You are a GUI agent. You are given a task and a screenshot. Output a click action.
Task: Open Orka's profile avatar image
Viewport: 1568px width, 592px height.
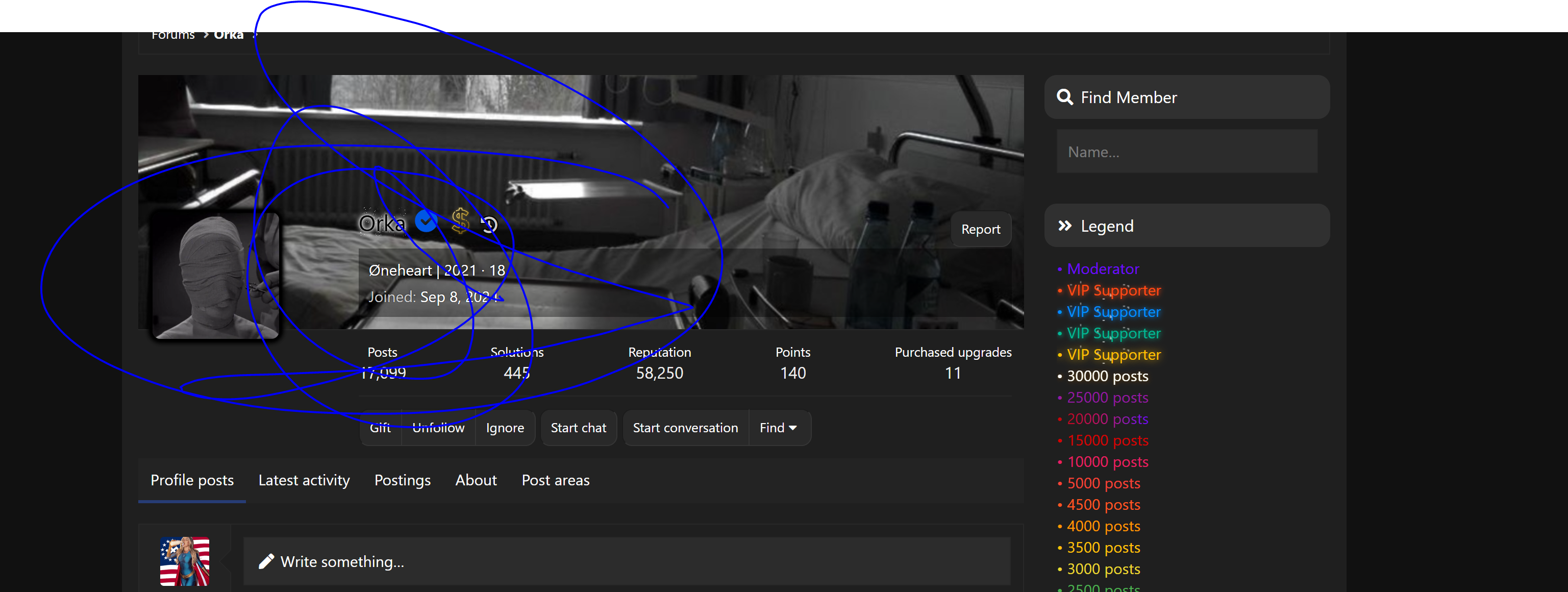point(215,274)
